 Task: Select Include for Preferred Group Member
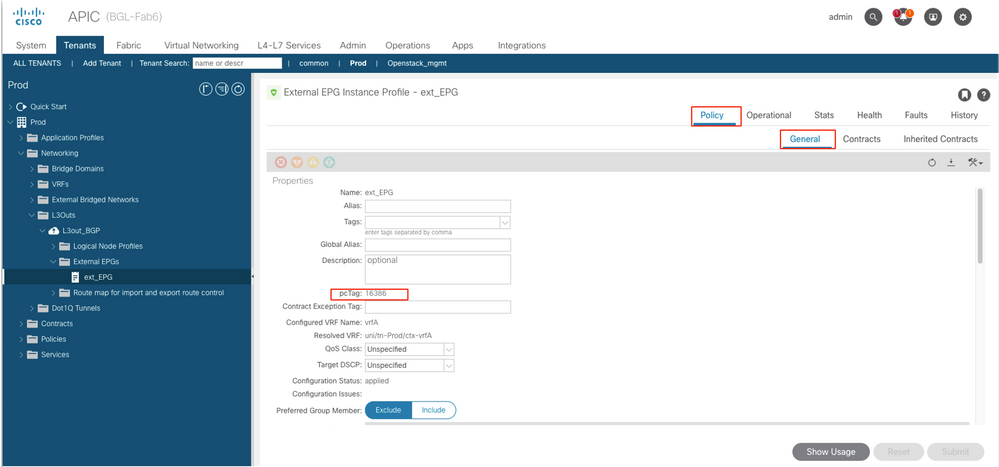tap(433, 410)
